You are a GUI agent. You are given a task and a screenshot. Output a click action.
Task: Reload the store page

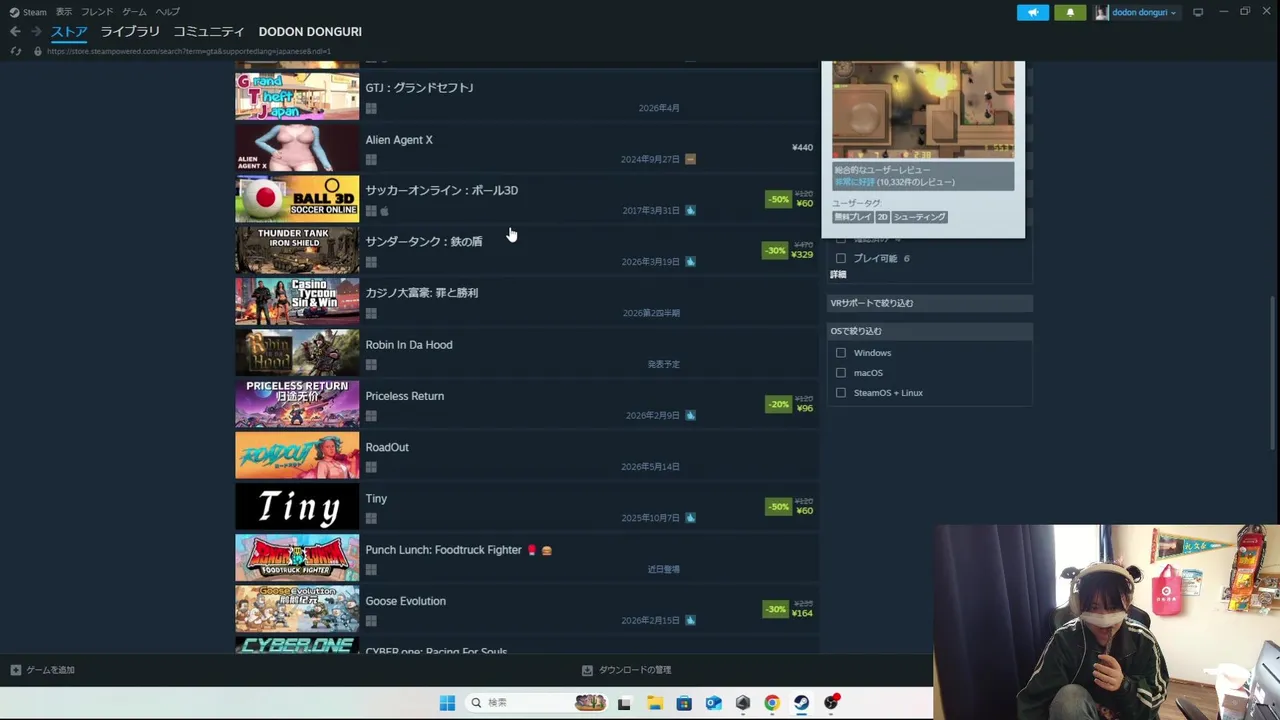click(x=15, y=51)
